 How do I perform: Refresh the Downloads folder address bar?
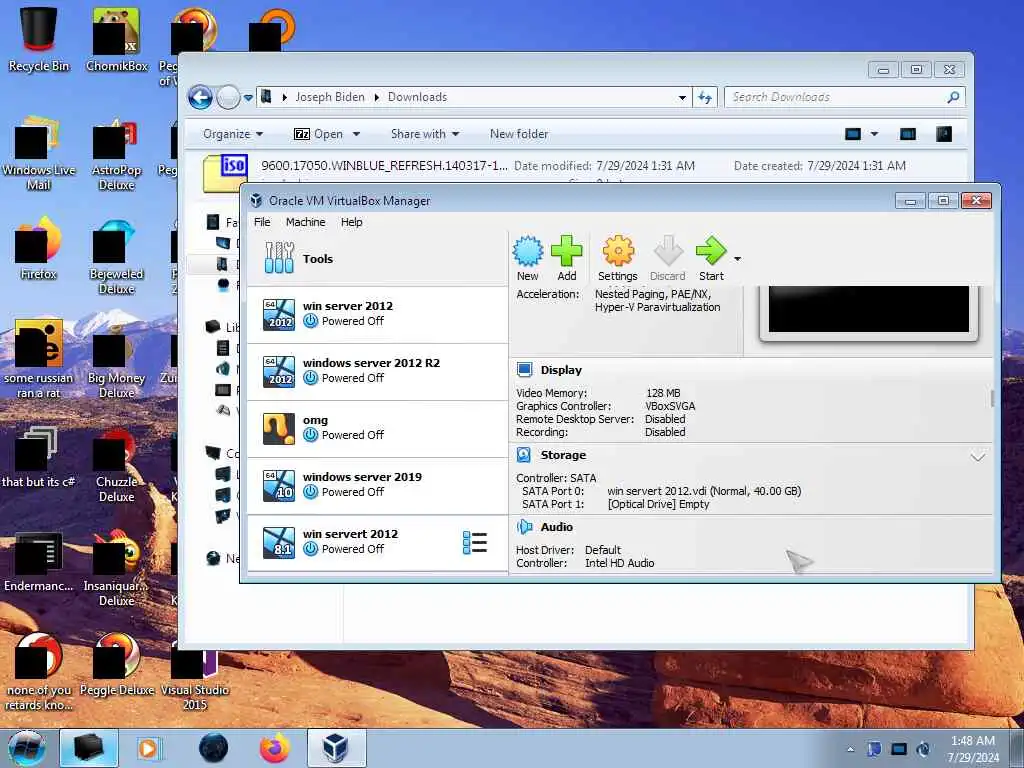coord(705,97)
